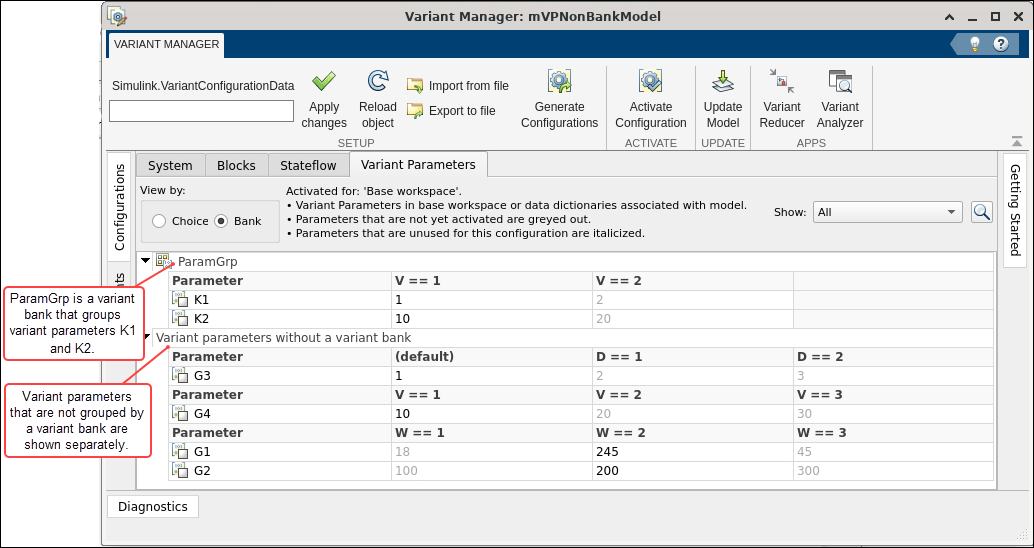Click the K2 value 10 cell
1034x548 pixels.
[492, 319]
